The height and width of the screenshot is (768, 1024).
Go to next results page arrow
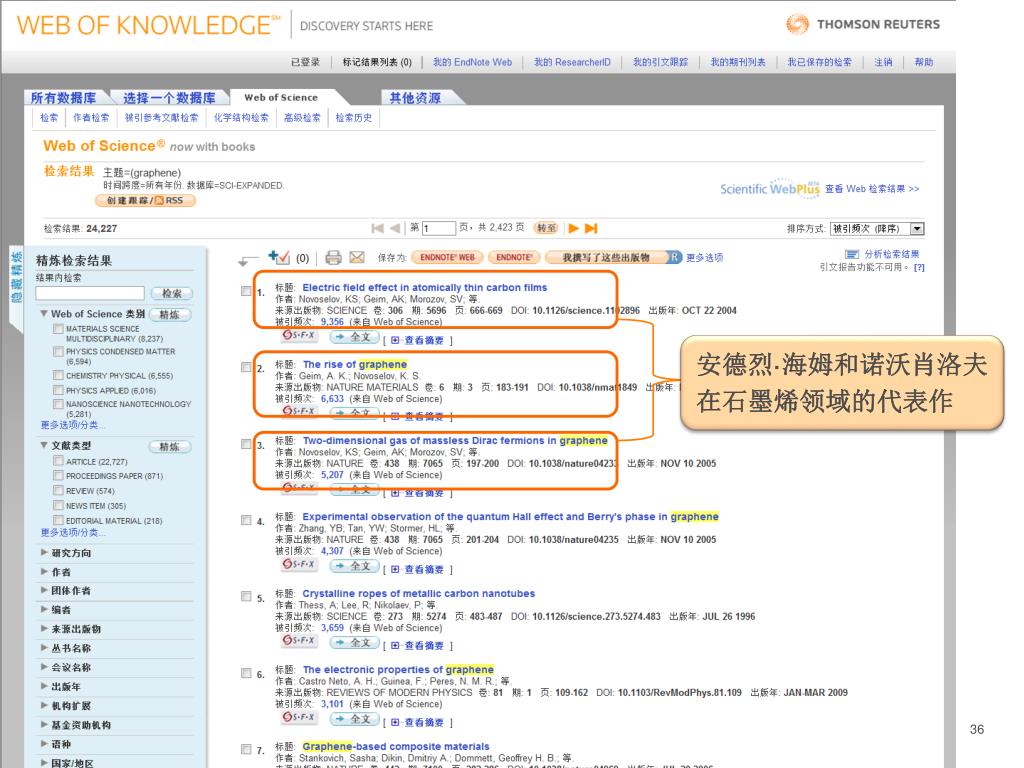(573, 228)
